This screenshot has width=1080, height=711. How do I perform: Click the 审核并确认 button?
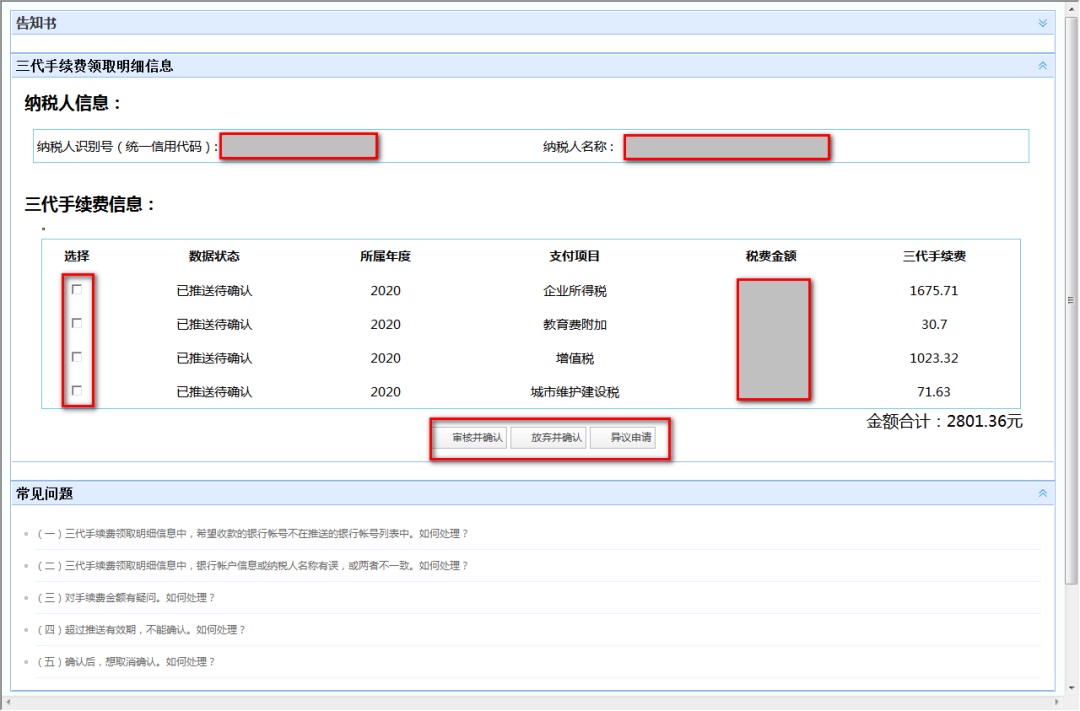tap(470, 437)
